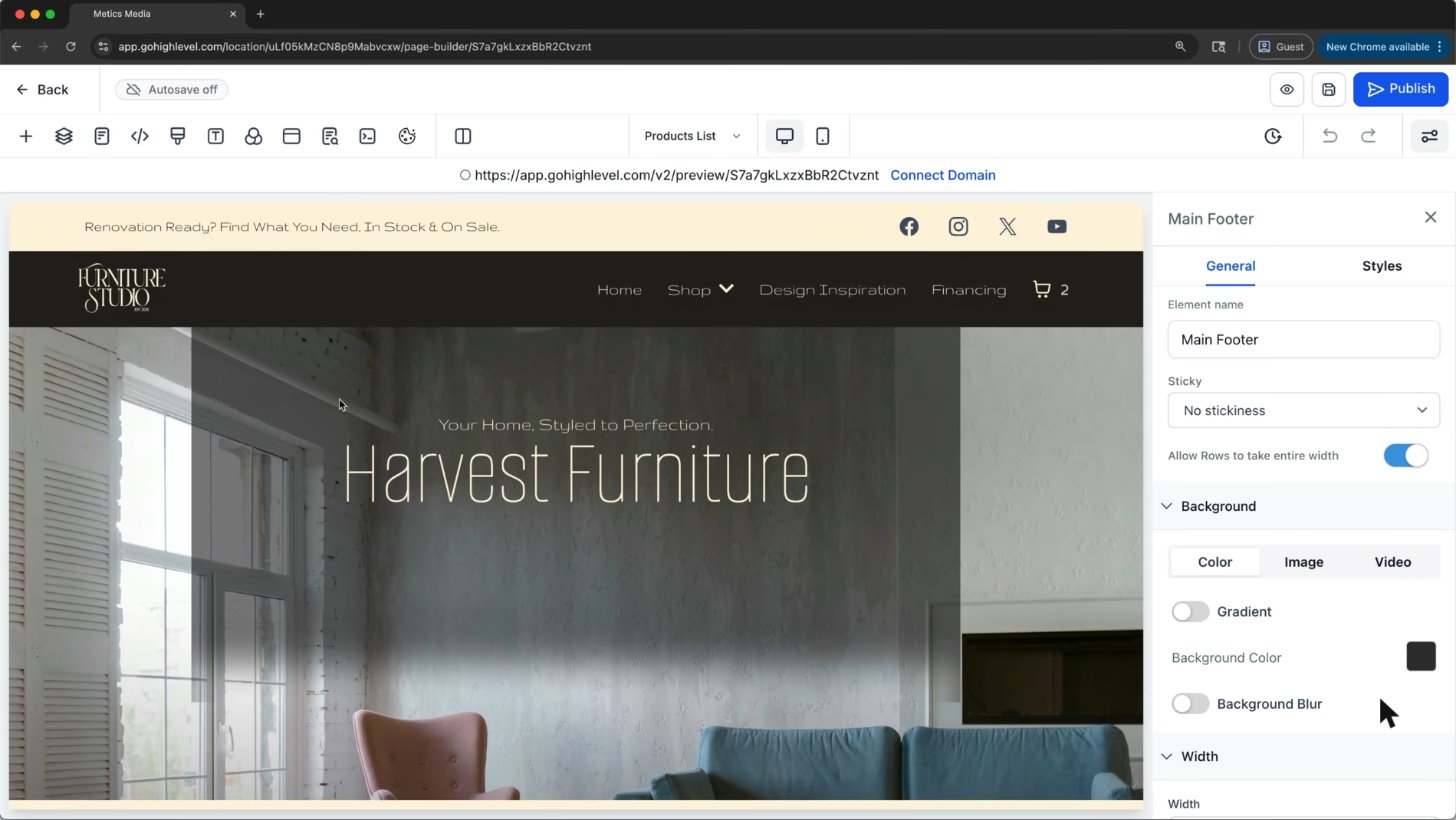Open the Background Color swatch
This screenshot has width=1456, height=820.
[x=1421, y=656]
